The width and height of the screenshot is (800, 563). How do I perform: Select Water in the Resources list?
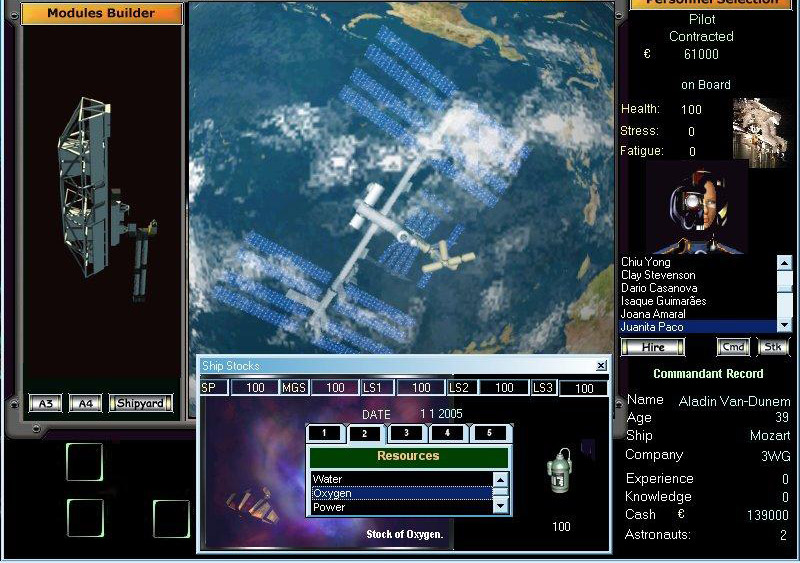(x=400, y=479)
